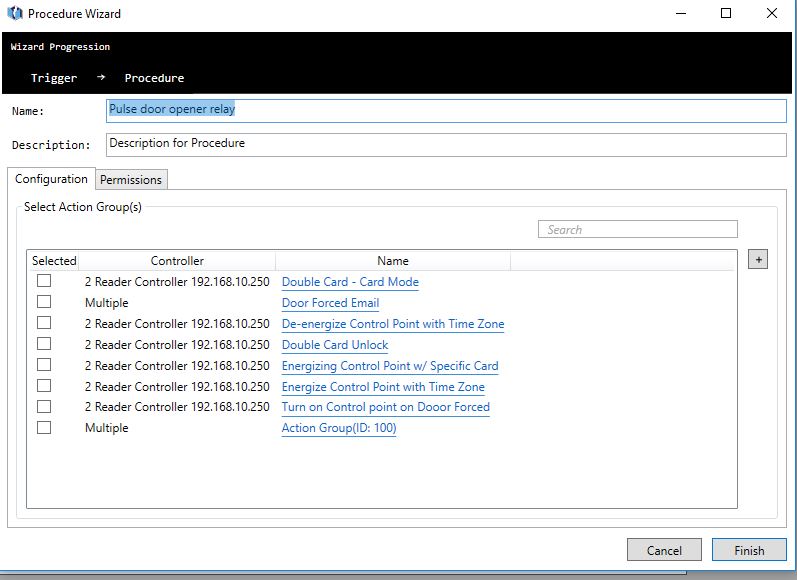Switch to the Permissions tab
This screenshot has height=580, width=797.
(x=131, y=179)
